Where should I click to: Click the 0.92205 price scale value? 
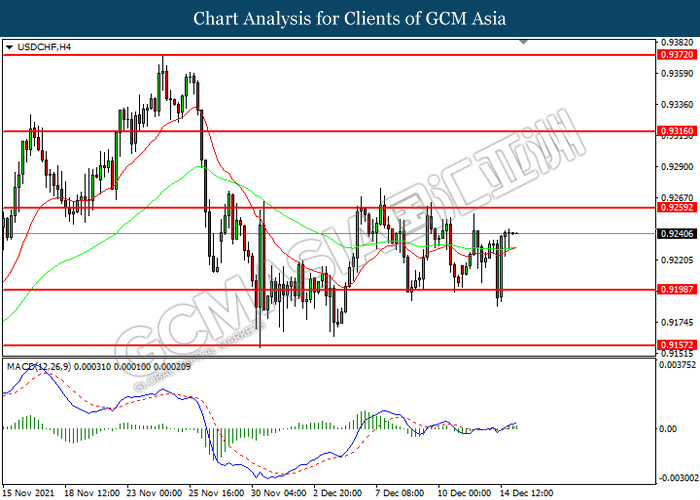[x=677, y=260]
